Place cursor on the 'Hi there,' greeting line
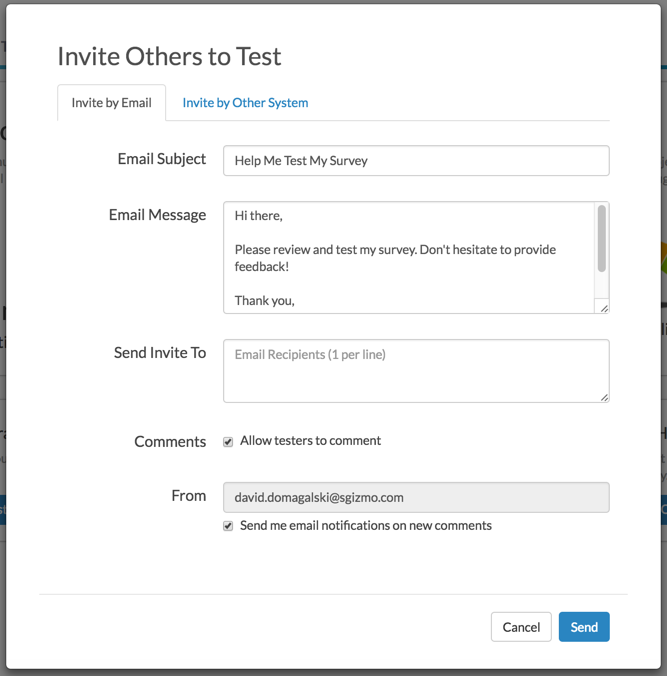667x676 pixels. pyautogui.click(x=259, y=215)
